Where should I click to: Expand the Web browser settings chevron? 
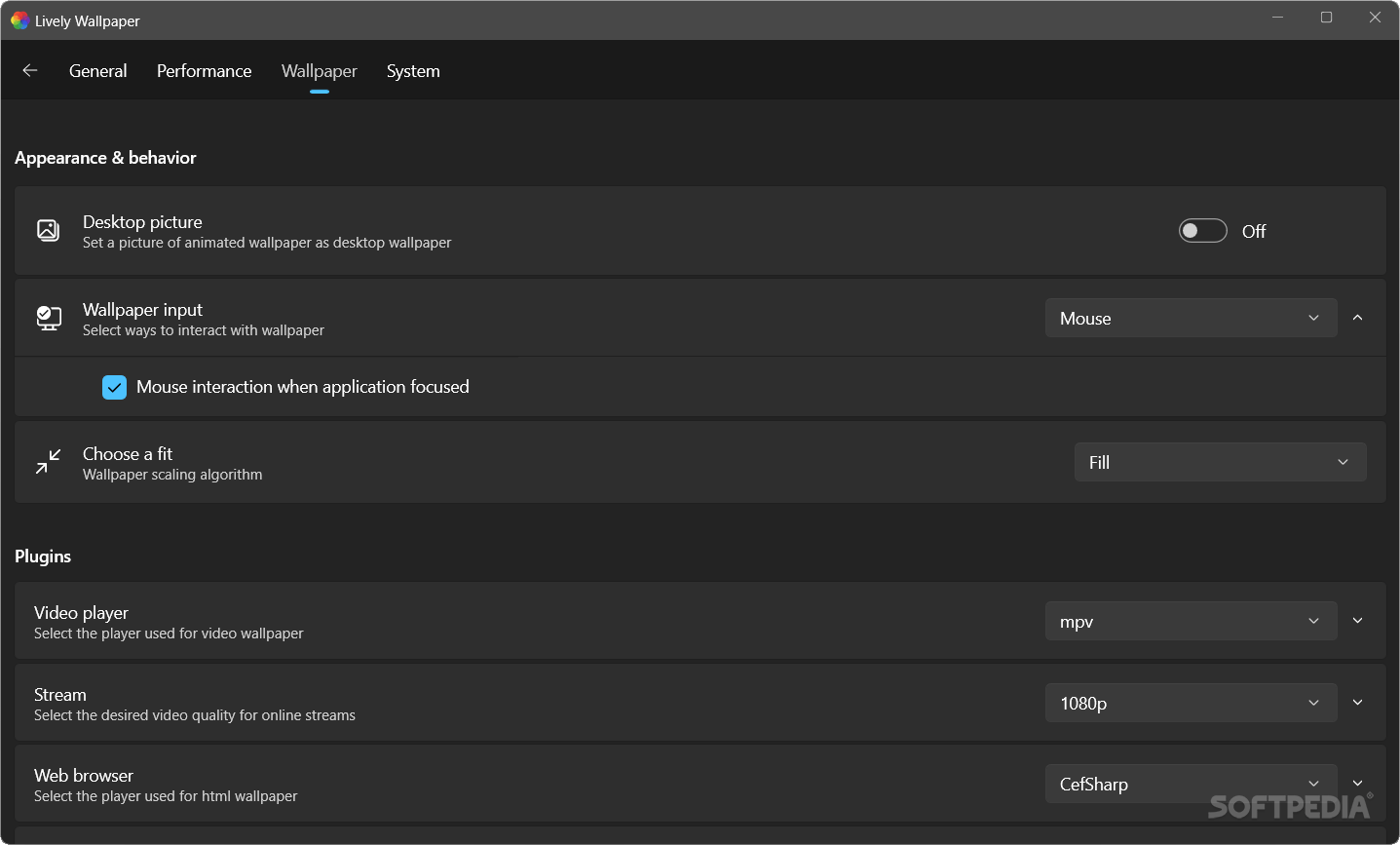(1357, 783)
